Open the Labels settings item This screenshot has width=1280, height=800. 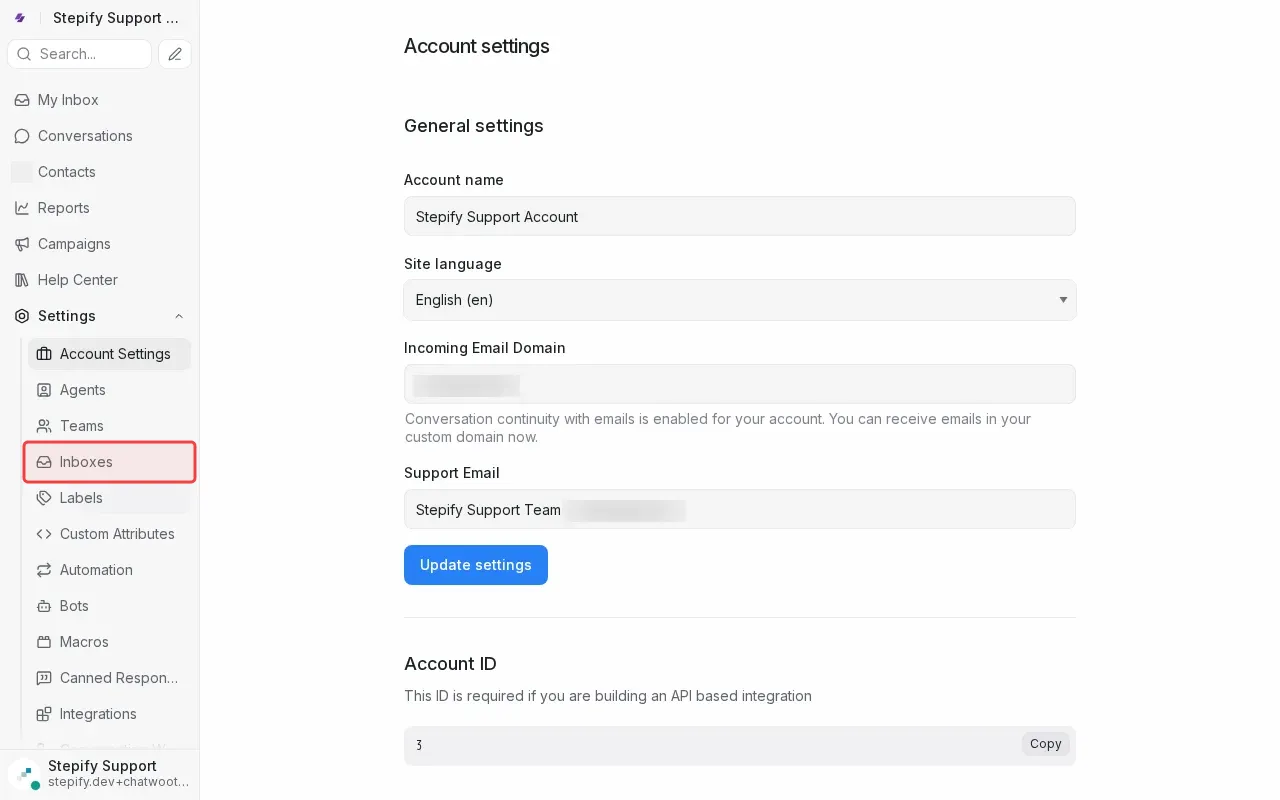pos(80,498)
